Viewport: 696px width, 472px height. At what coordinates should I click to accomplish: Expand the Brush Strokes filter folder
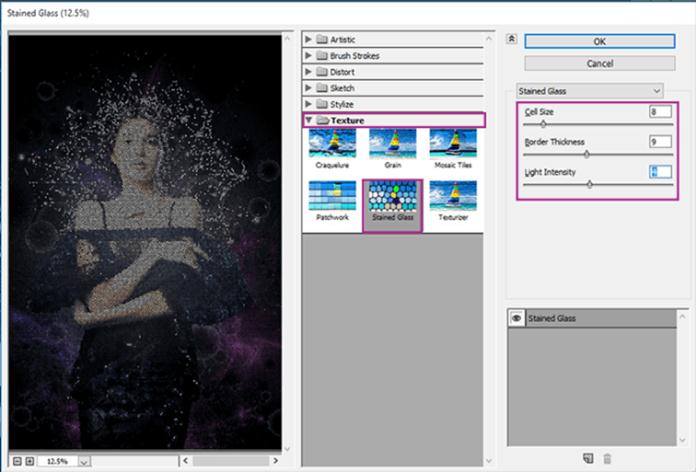[x=309, y=56]
